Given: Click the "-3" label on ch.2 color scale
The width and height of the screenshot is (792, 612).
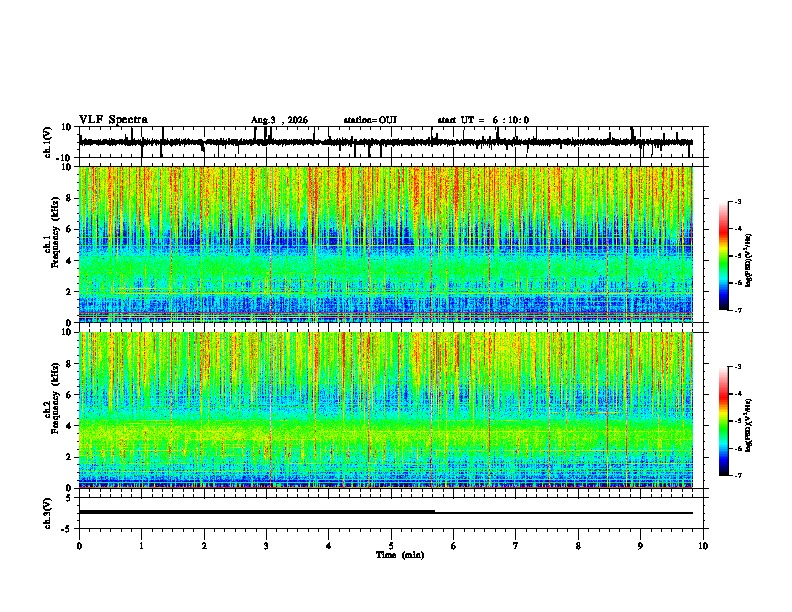Looking at the screenshot, I should (x=738, y=367).
